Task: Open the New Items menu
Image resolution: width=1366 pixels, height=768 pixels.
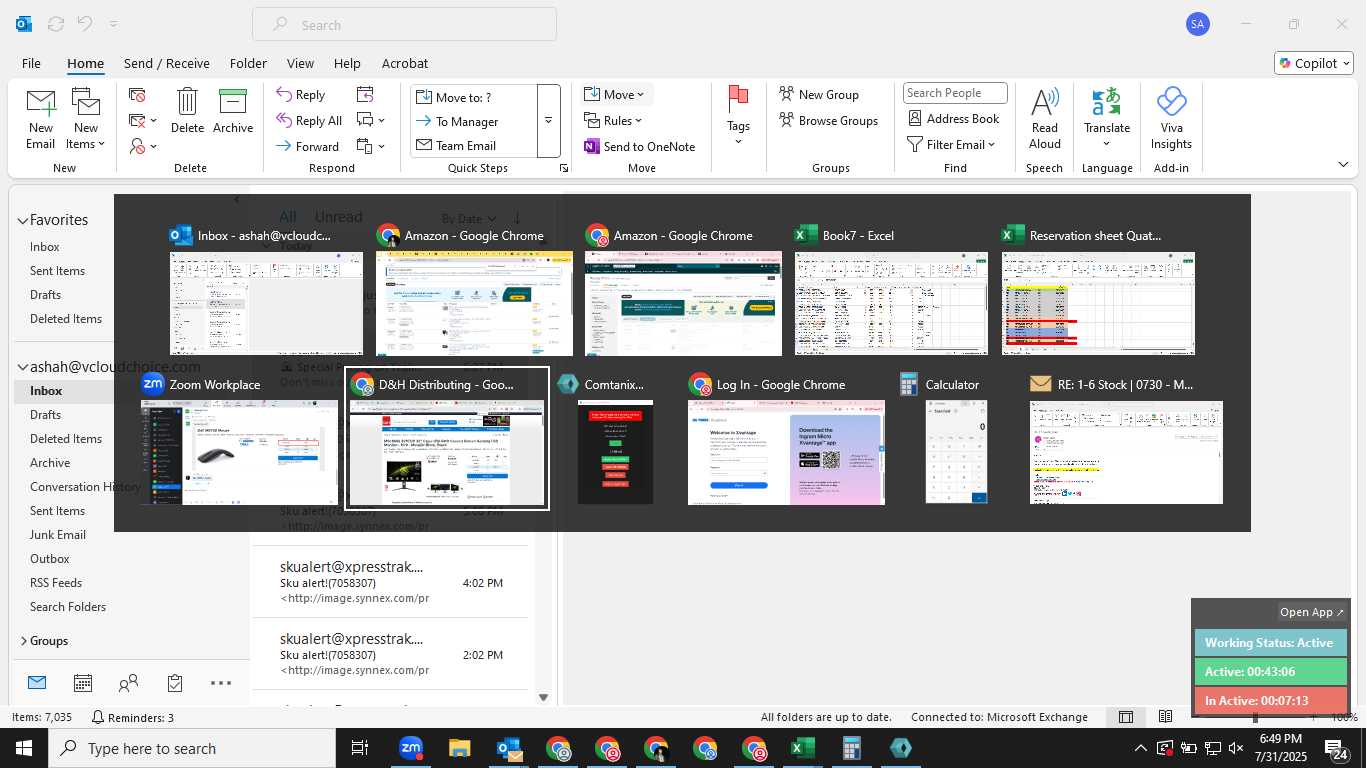Action: coord(86,118)
